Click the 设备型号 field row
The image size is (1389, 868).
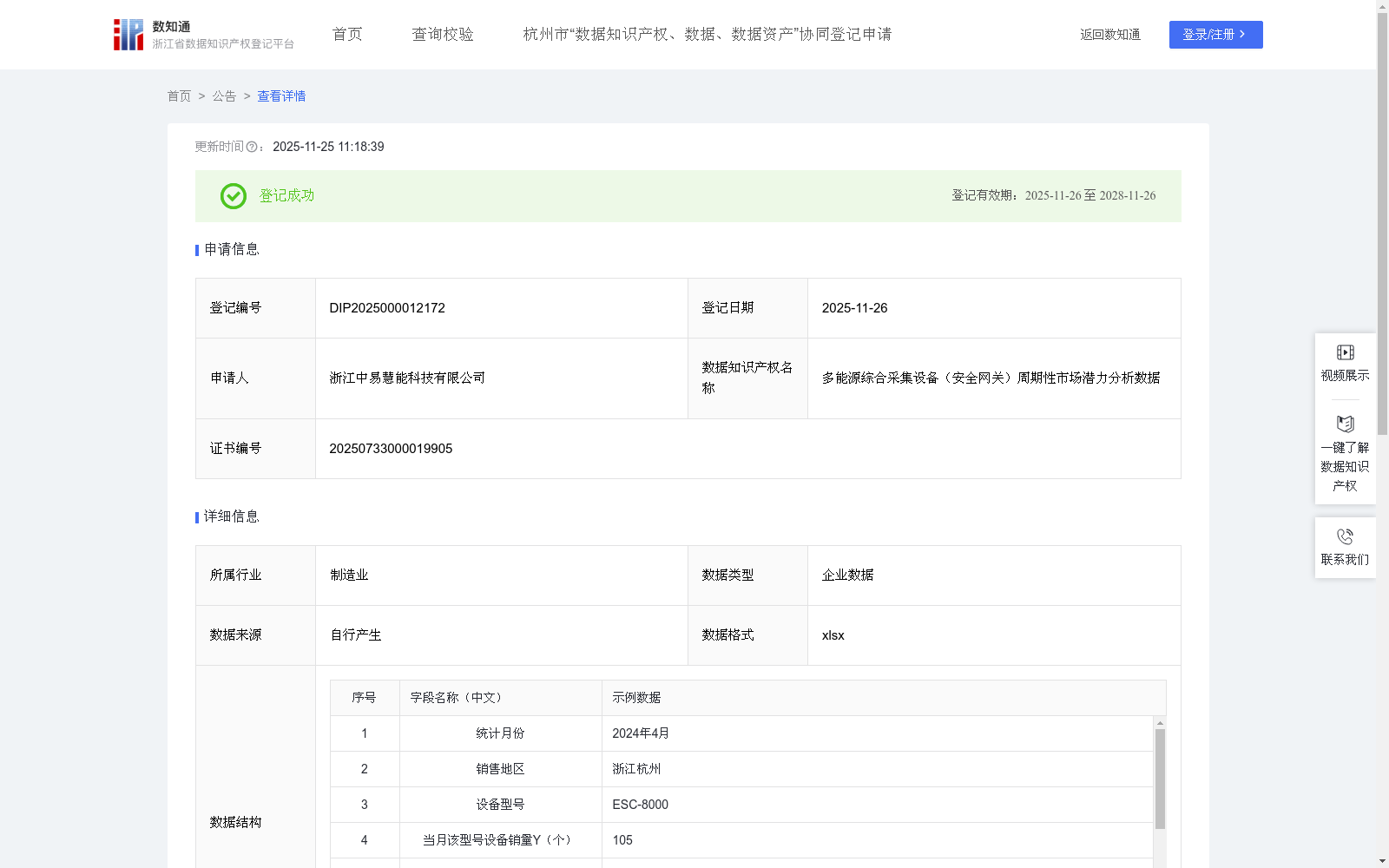741,805
